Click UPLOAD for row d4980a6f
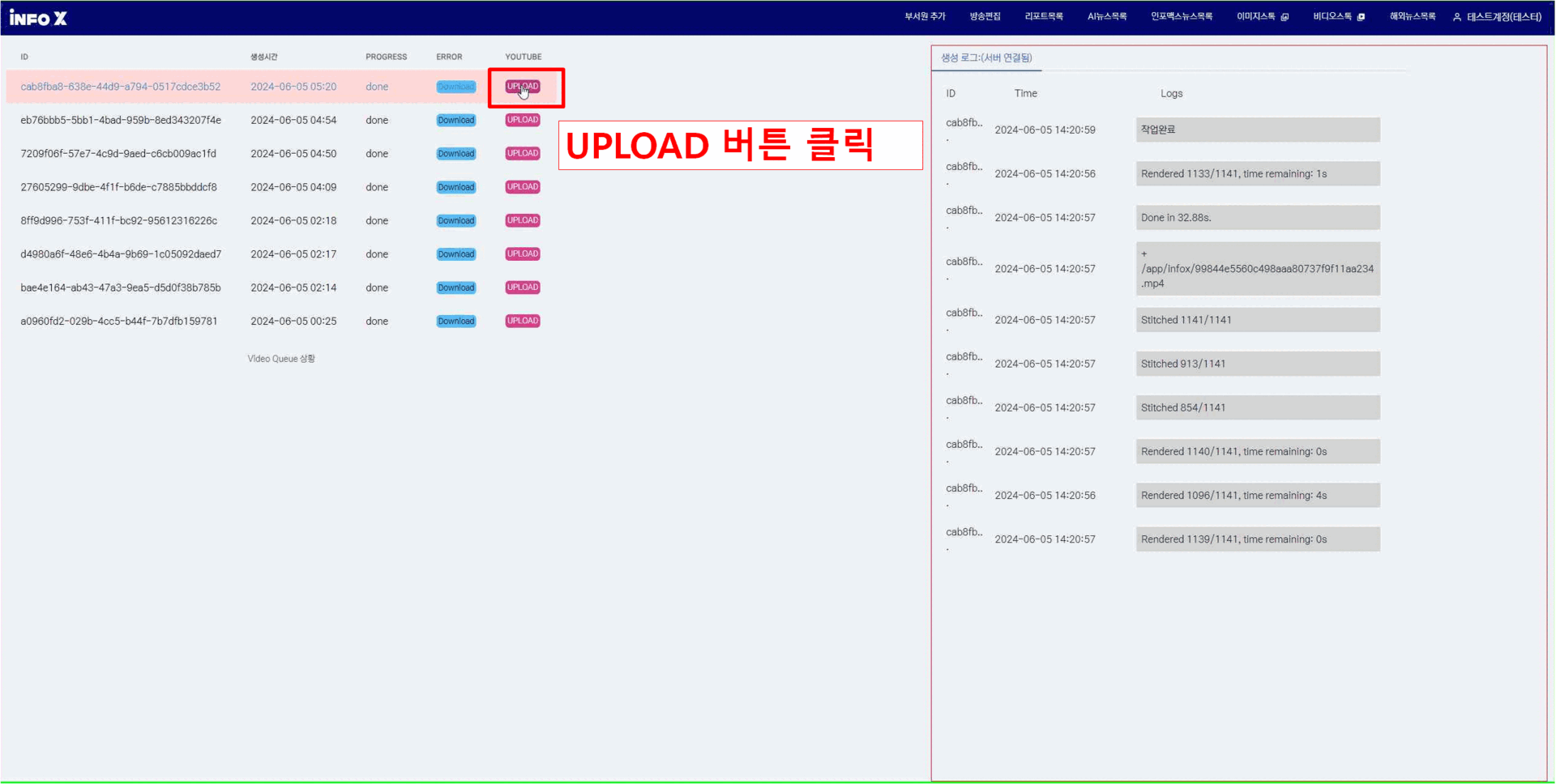The width and height of the screenshot is (1556, 784). (523, 254)
